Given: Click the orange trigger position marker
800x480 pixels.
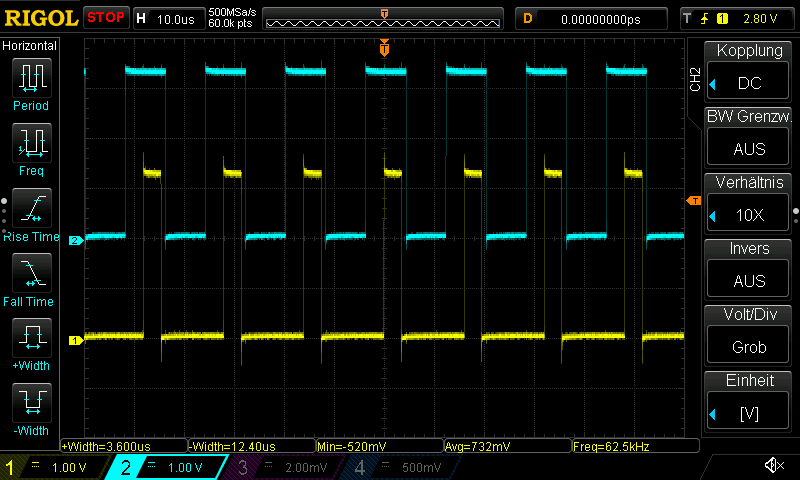Looking at the screenshot, I should coord(384,48).
